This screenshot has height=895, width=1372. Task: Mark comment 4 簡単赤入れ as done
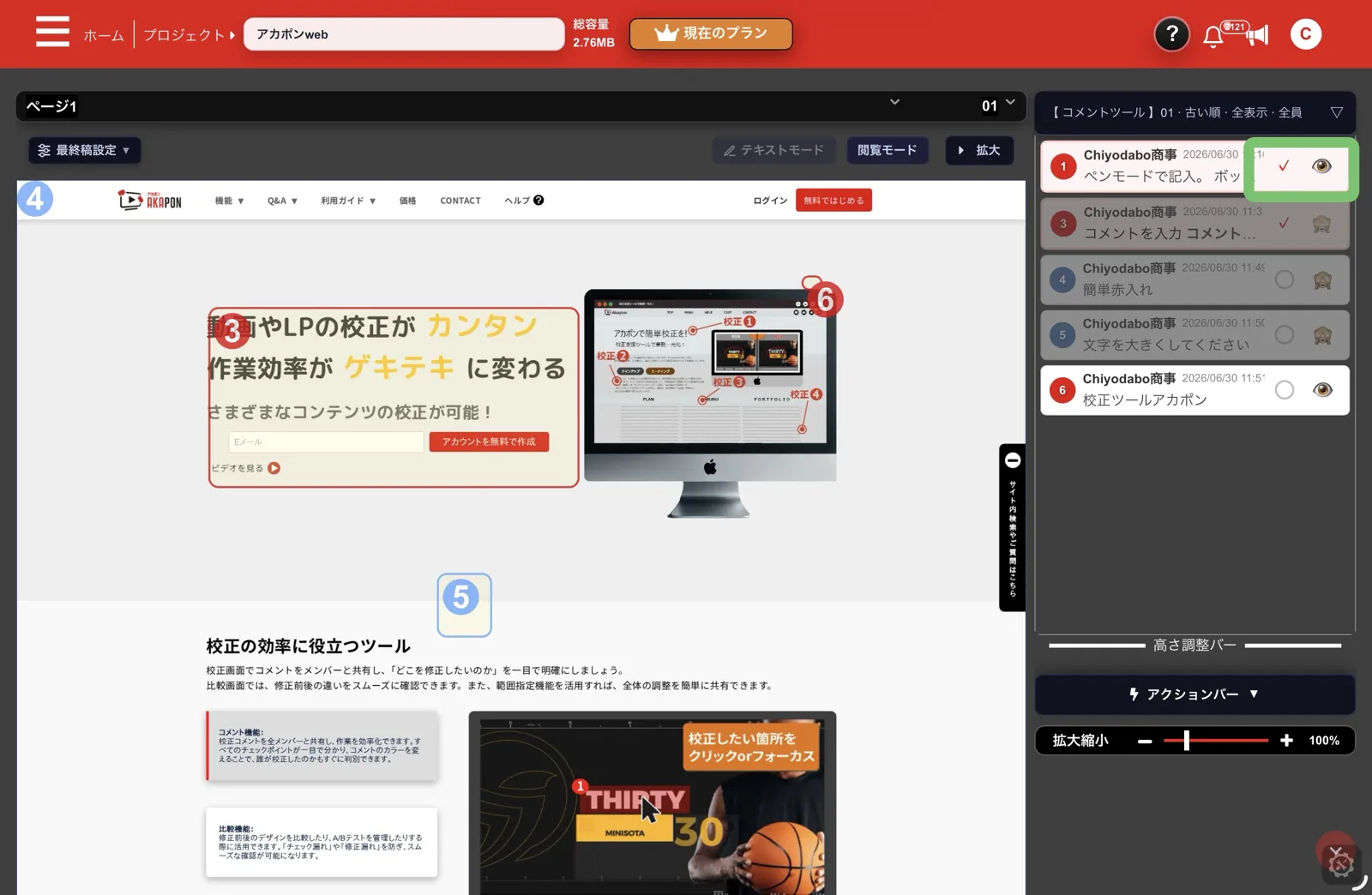click(1284, 279)
